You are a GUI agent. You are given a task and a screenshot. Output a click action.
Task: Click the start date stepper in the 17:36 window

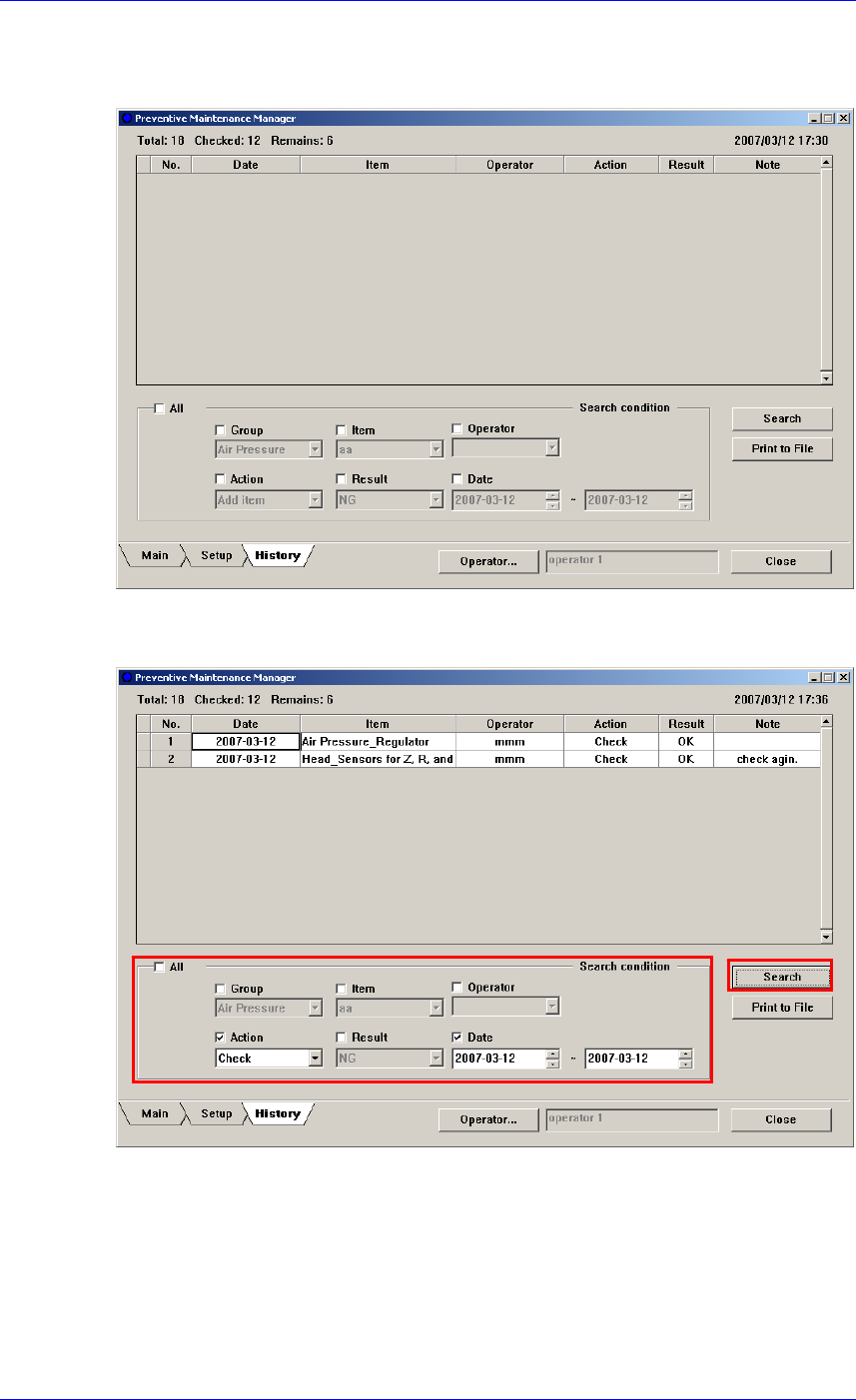pos(552,1057)
